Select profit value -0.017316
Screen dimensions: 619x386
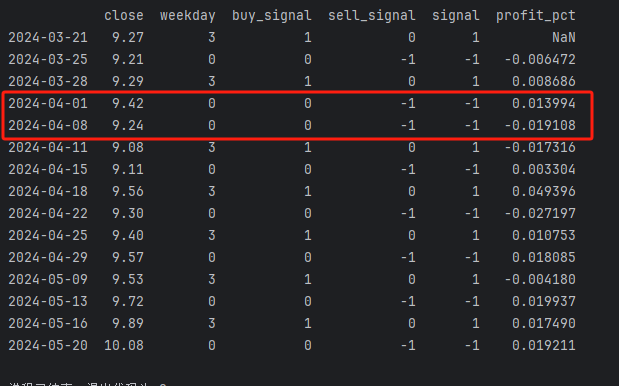(x=540, y=148)
